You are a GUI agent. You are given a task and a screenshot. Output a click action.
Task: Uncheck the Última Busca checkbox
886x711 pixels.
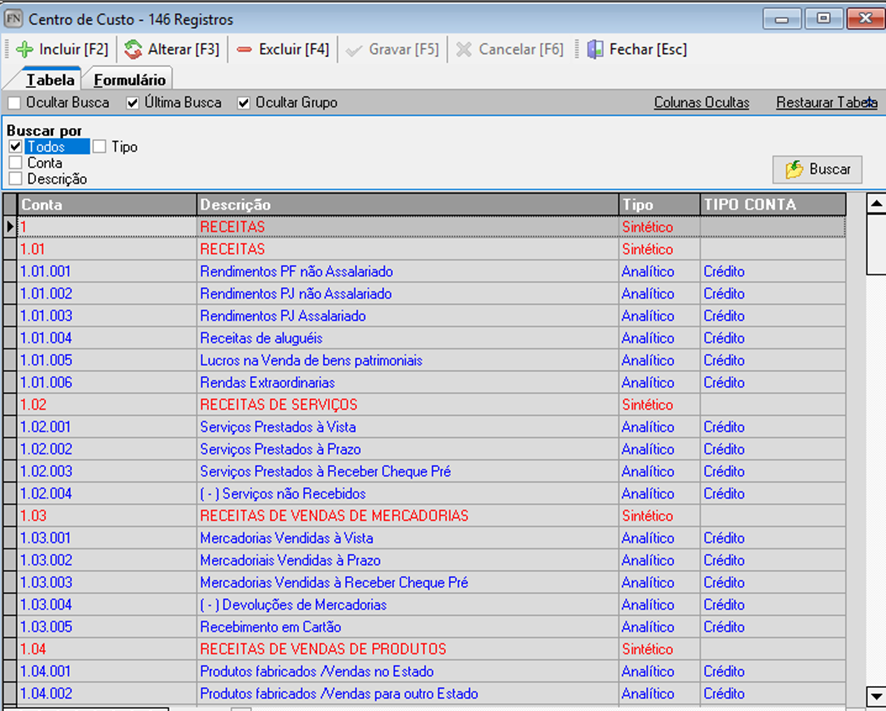(132, 103)
